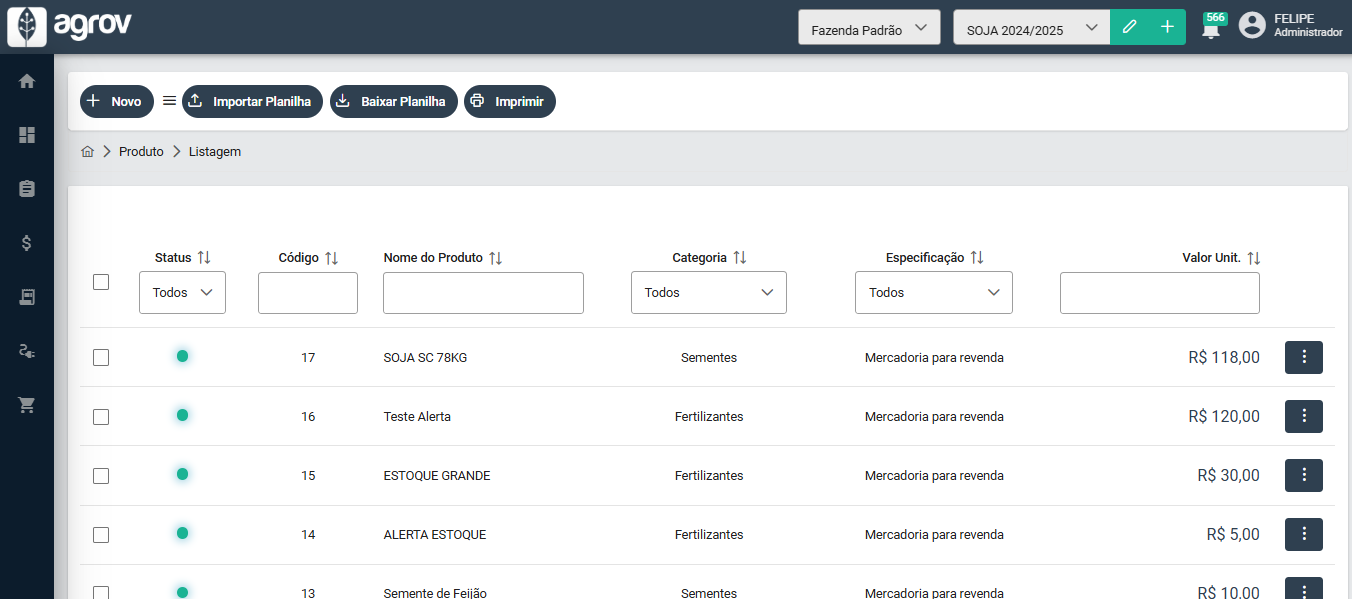Image resolution: width=1352 pixels, height=599 pixels.
Task: Click the green plus icon to add safra
Action: (1167, 27)
